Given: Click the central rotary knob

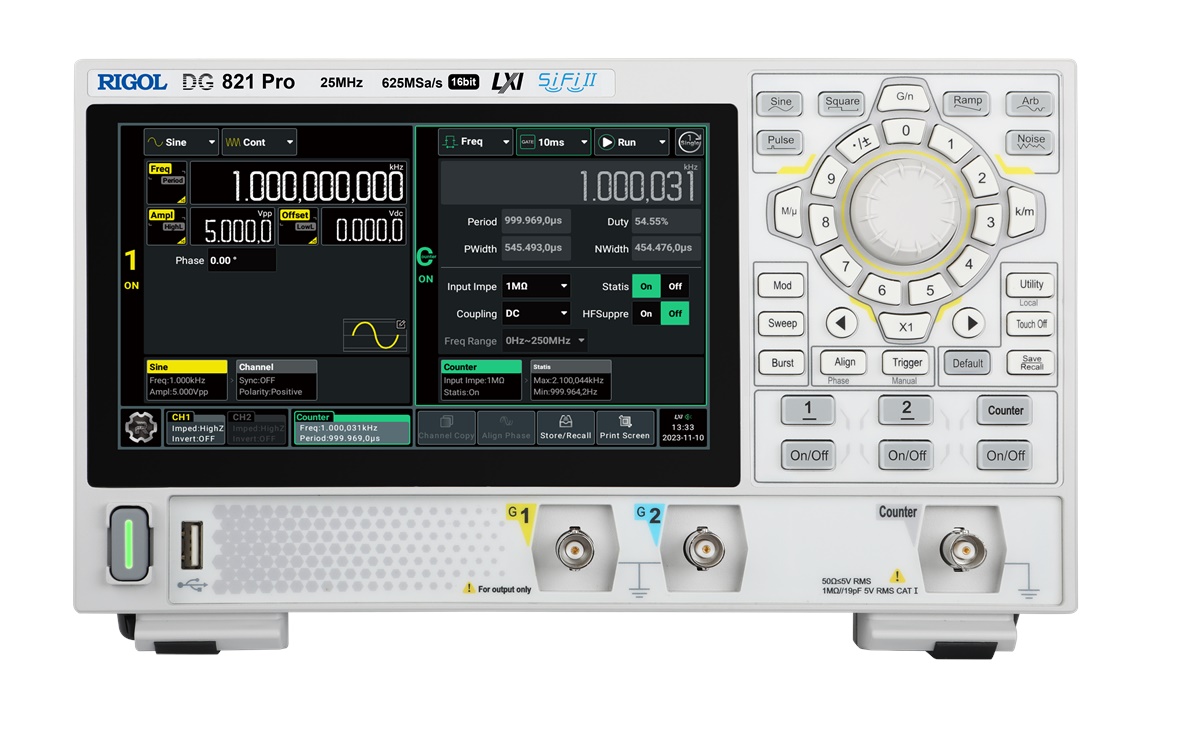Looking at the screenshot, I should (x=905, y=212).
